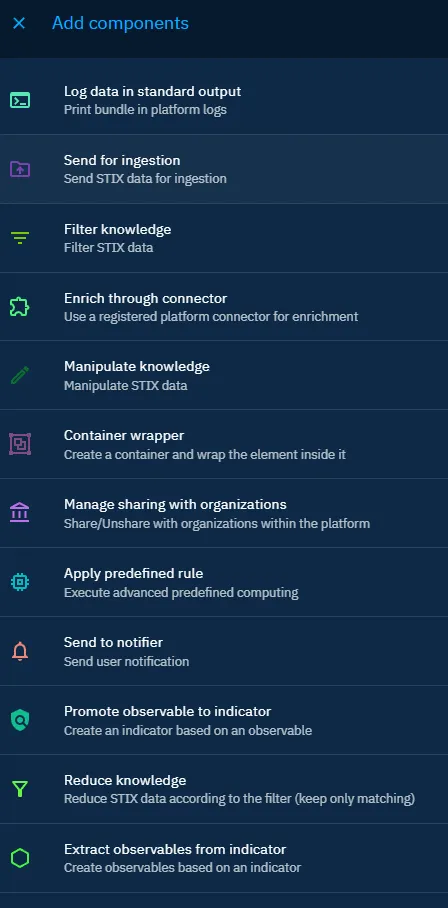Add Send to notifier component

tap(224, 651)
